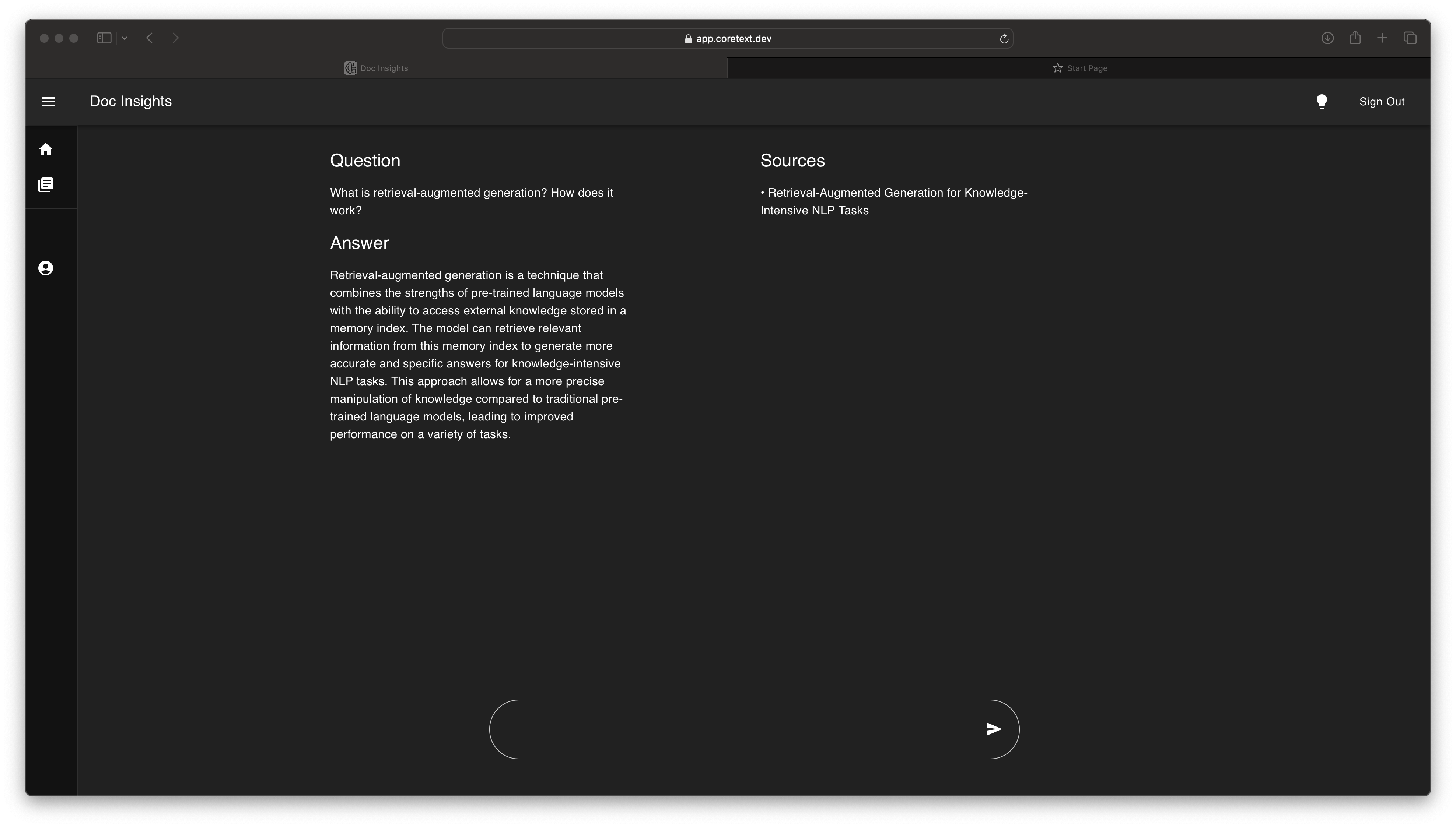Open the downloads icon in the toolbar

pyautogui.click(x=1327, y=38)
